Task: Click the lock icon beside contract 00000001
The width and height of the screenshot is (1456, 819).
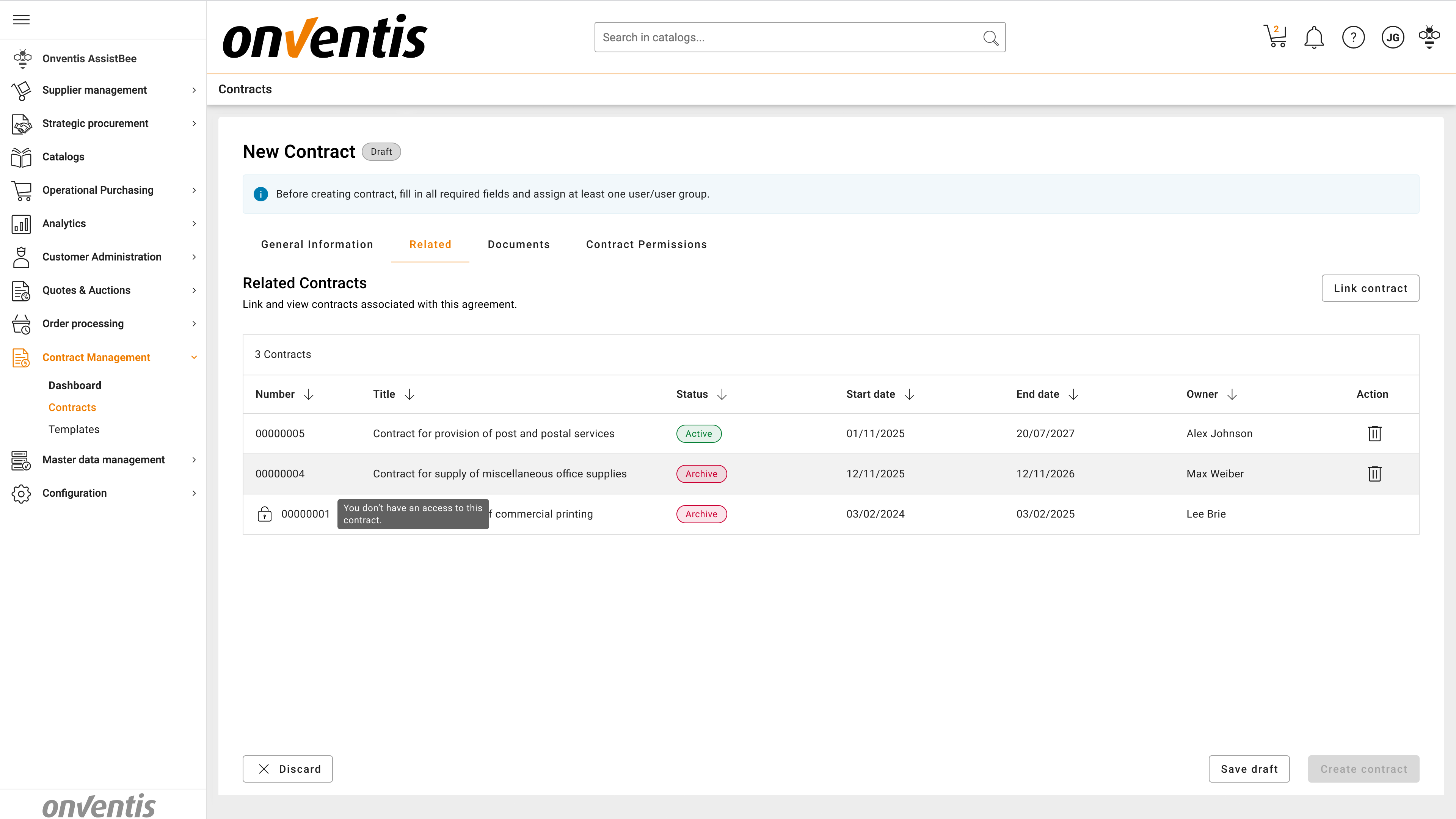Action: point(265,514)
